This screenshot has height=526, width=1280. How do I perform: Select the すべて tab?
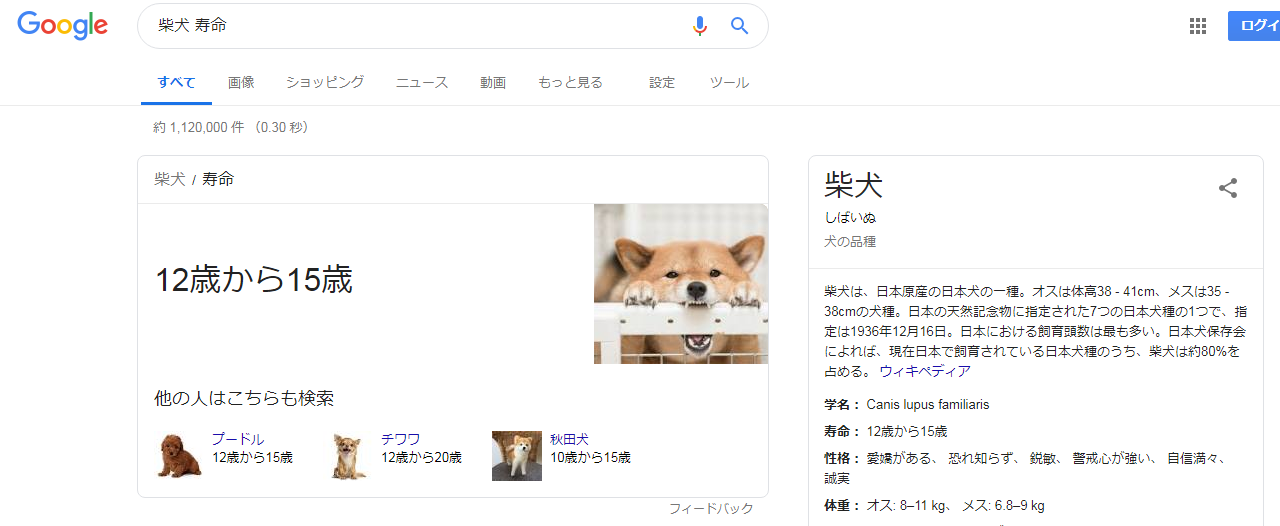pos(176,83)
